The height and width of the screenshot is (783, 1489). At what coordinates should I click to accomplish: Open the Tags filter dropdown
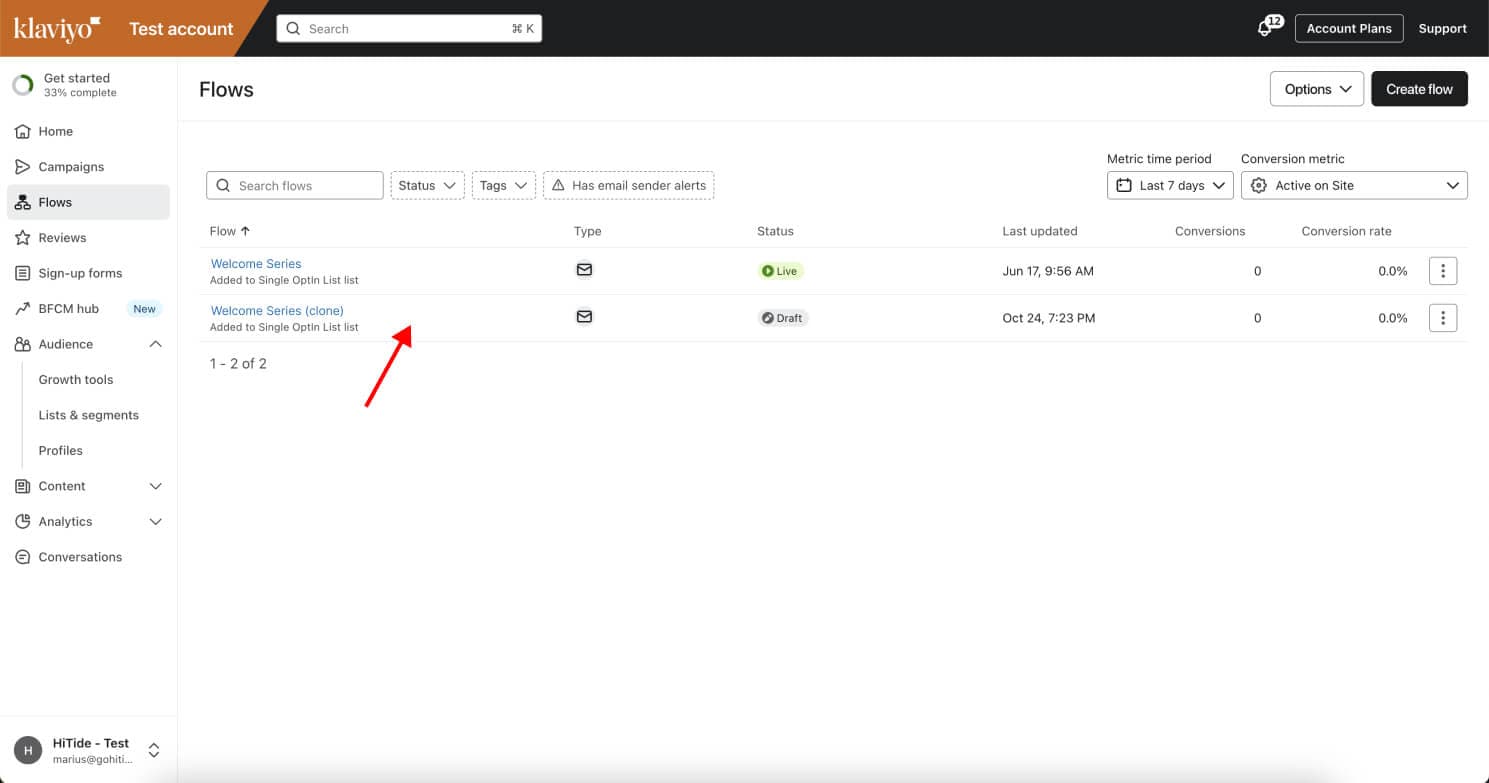tap(503, 186)
